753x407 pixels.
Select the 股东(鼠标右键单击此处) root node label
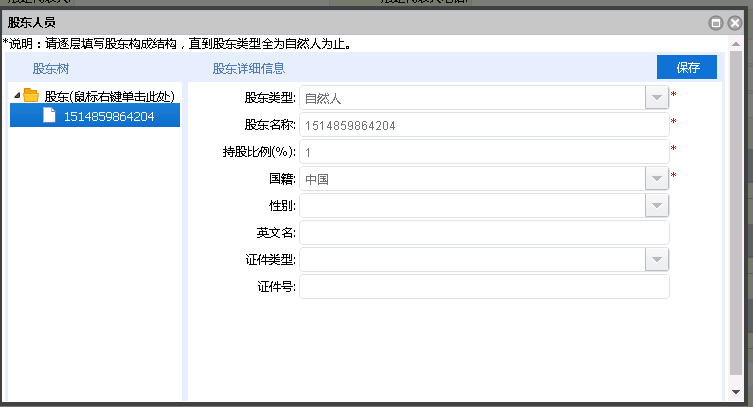tap(109, 96)
